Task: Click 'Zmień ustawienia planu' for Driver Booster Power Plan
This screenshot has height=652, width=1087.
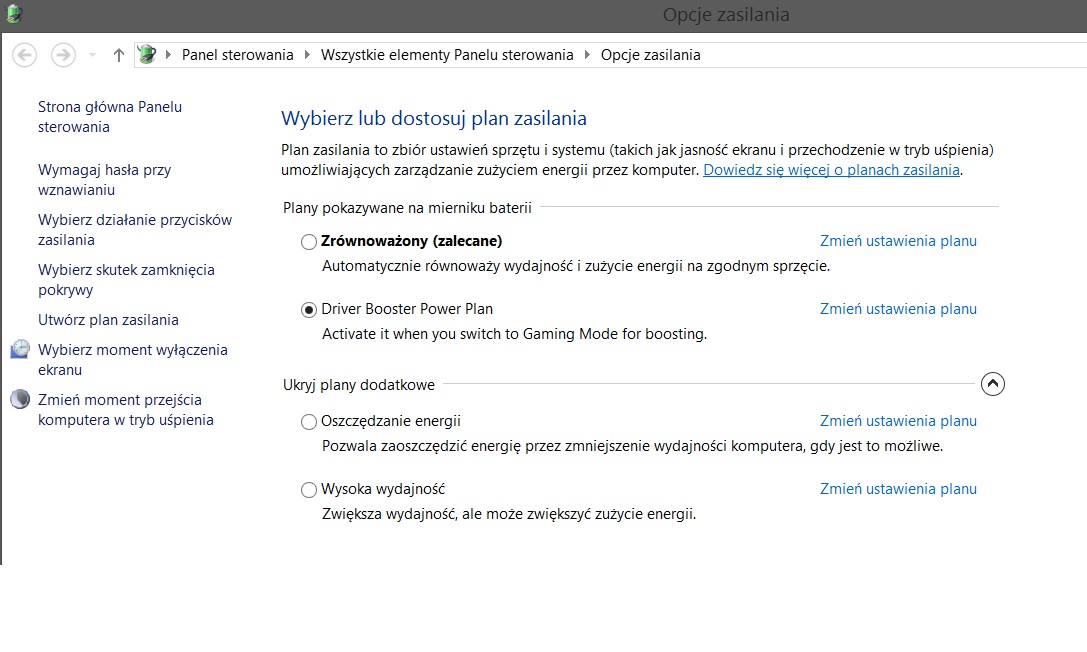Action: [898, 309]
